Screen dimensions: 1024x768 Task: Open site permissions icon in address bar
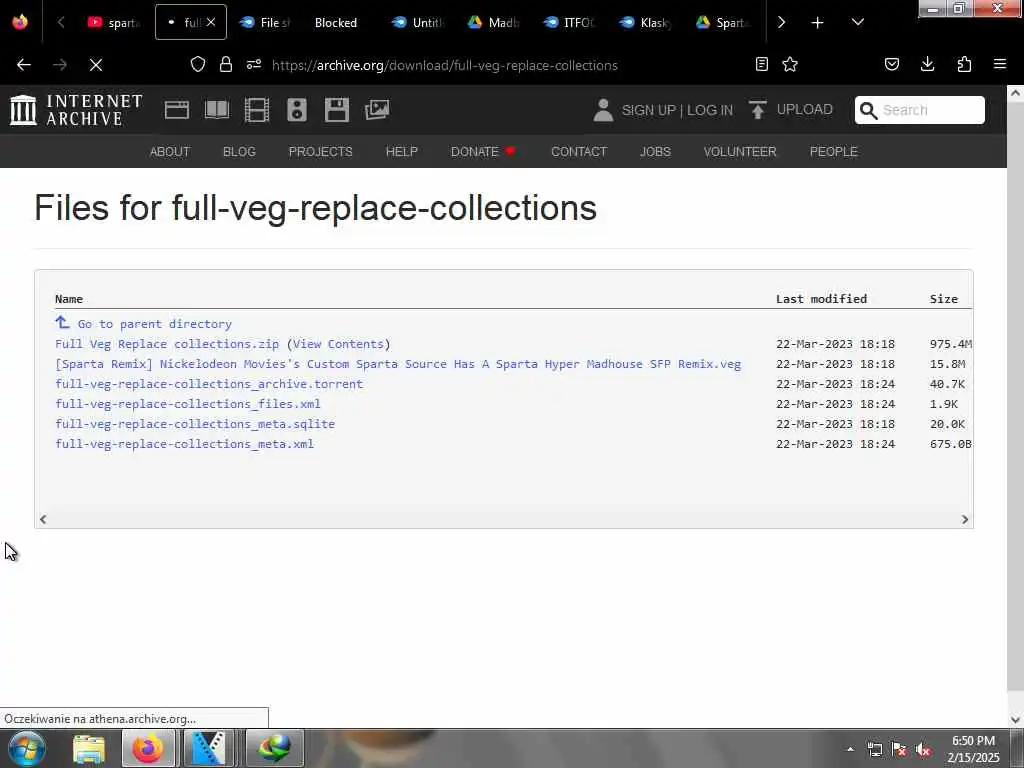[x=254, y=65]
